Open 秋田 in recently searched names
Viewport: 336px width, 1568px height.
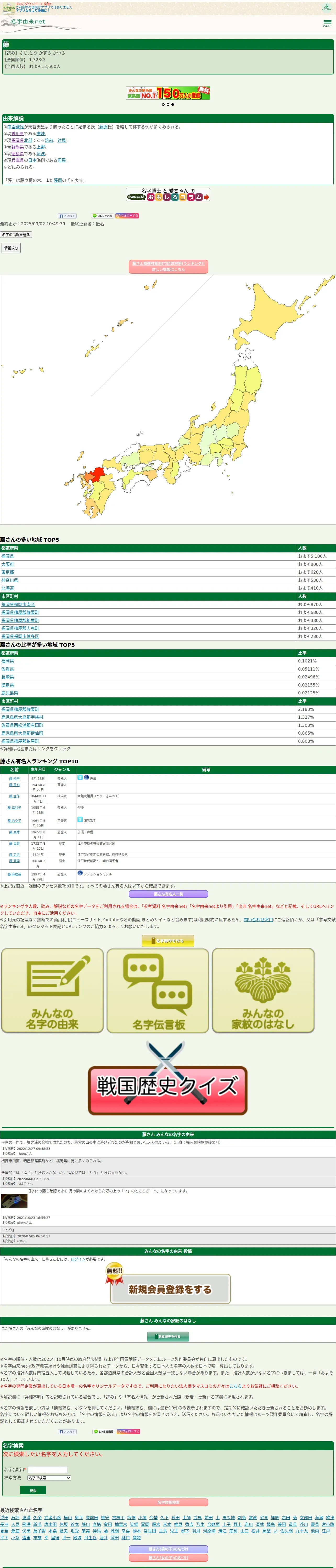point(175,1518)
